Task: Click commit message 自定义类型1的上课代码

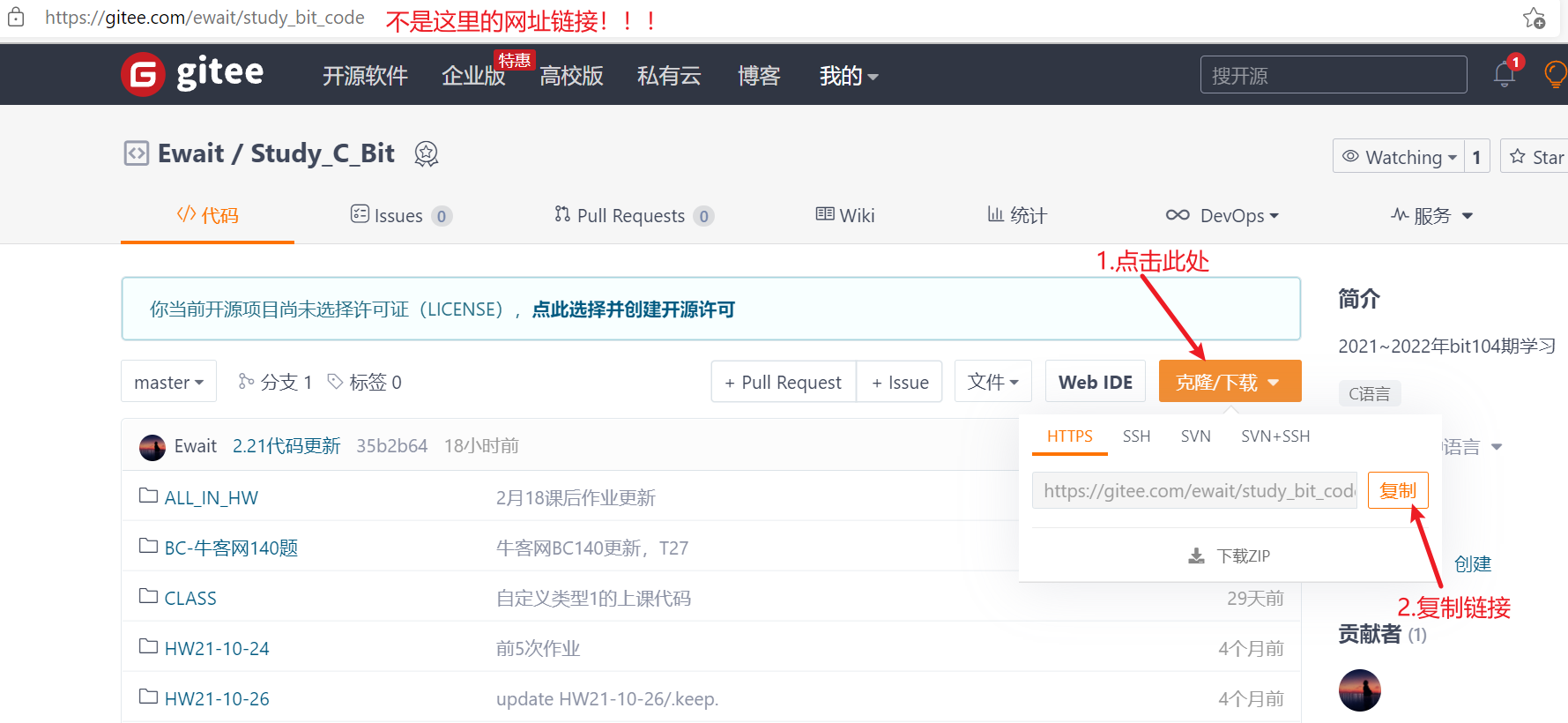Action: (593, 598)
